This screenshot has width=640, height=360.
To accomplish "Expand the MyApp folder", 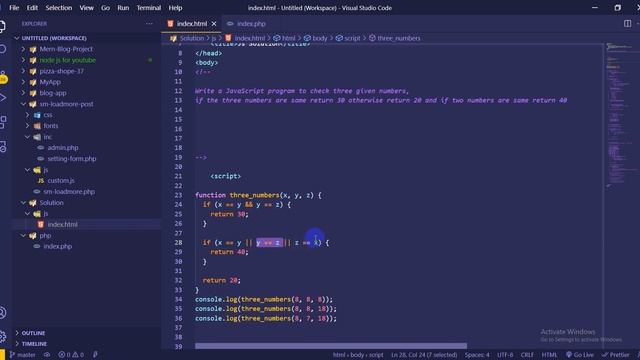I will [x=87, y=82].
